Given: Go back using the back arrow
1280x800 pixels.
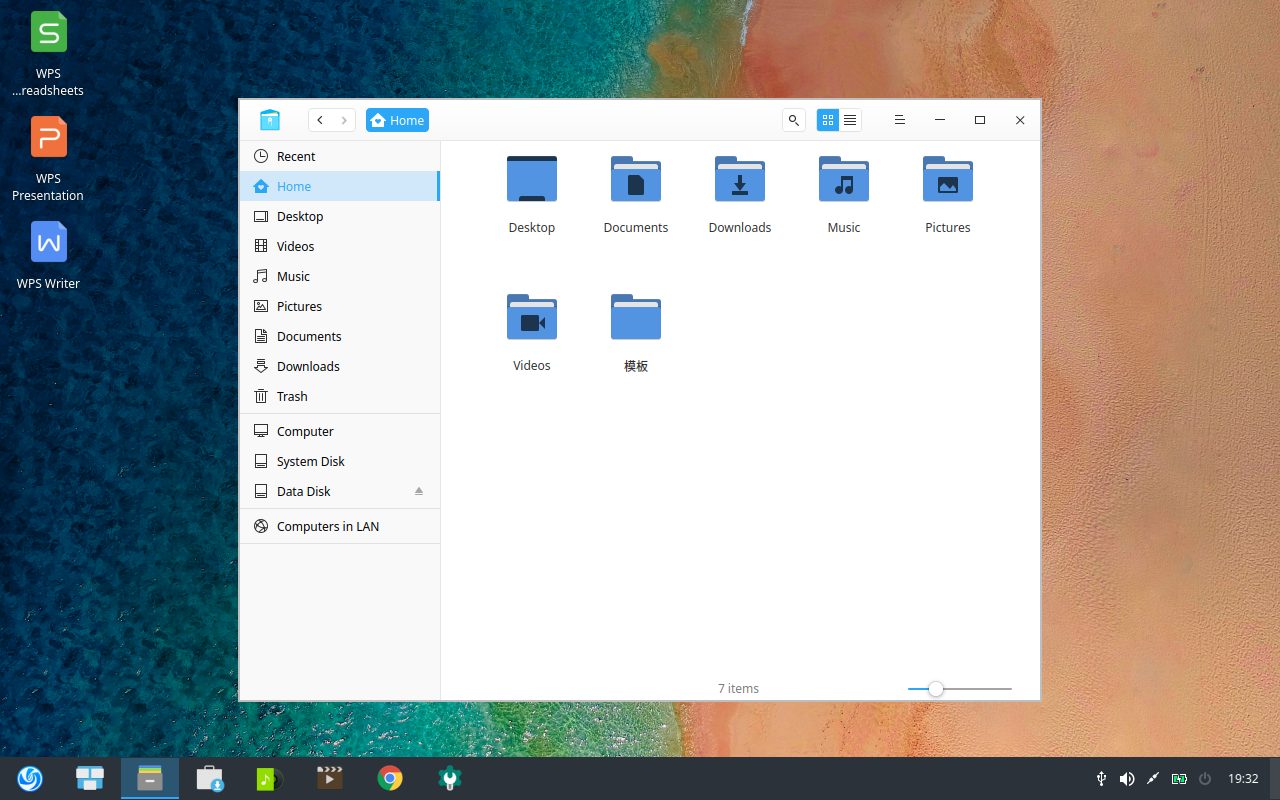Looking at the screenshot, I should coord(319,119).
